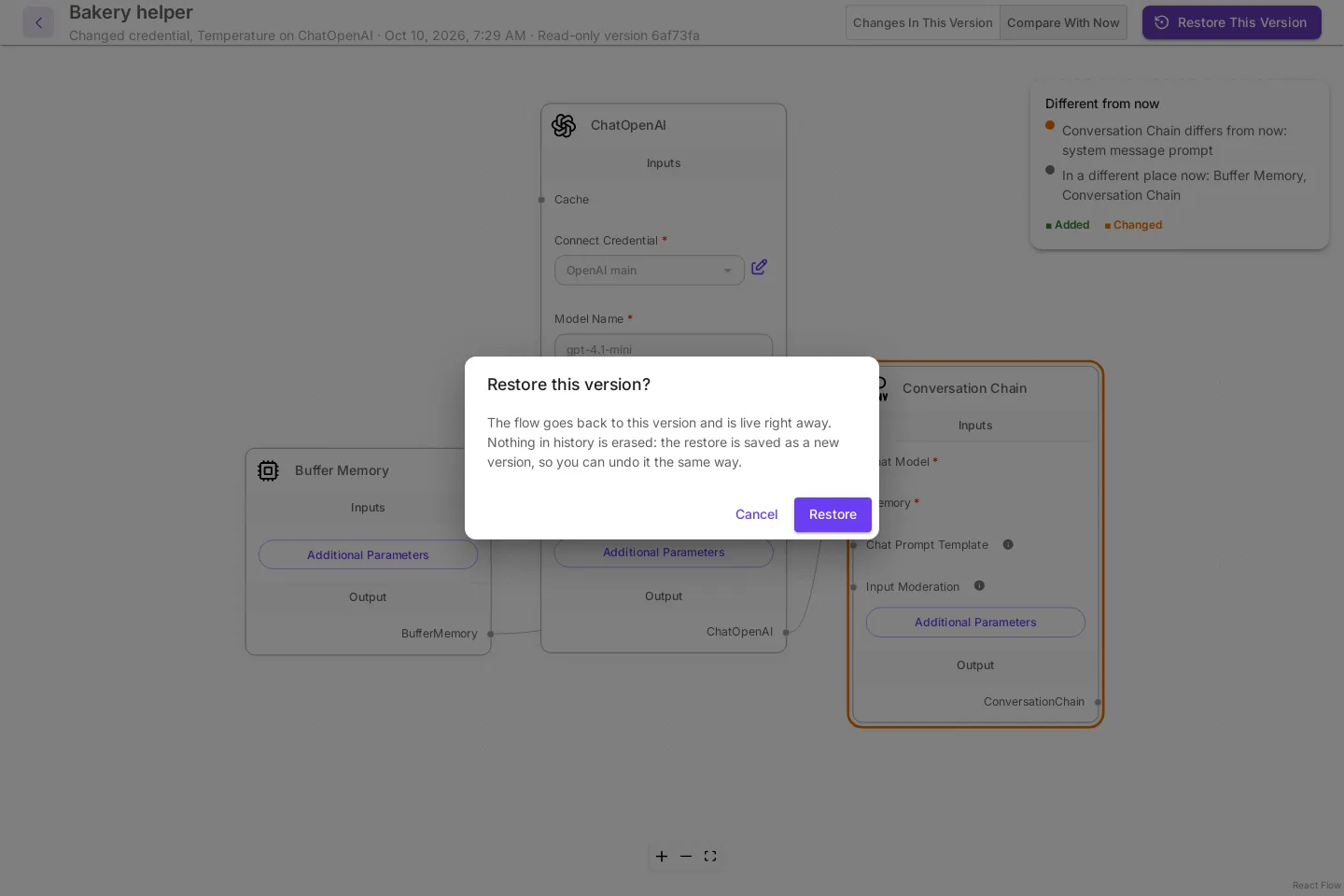Switch to Changes In This Version

point(923,22)
